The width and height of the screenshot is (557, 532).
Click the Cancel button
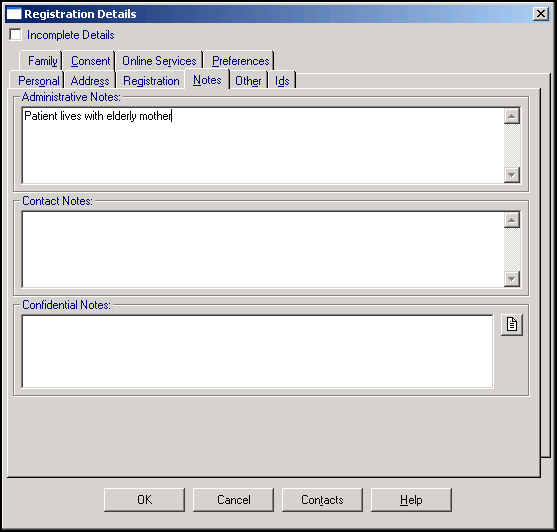click(233, 500)
